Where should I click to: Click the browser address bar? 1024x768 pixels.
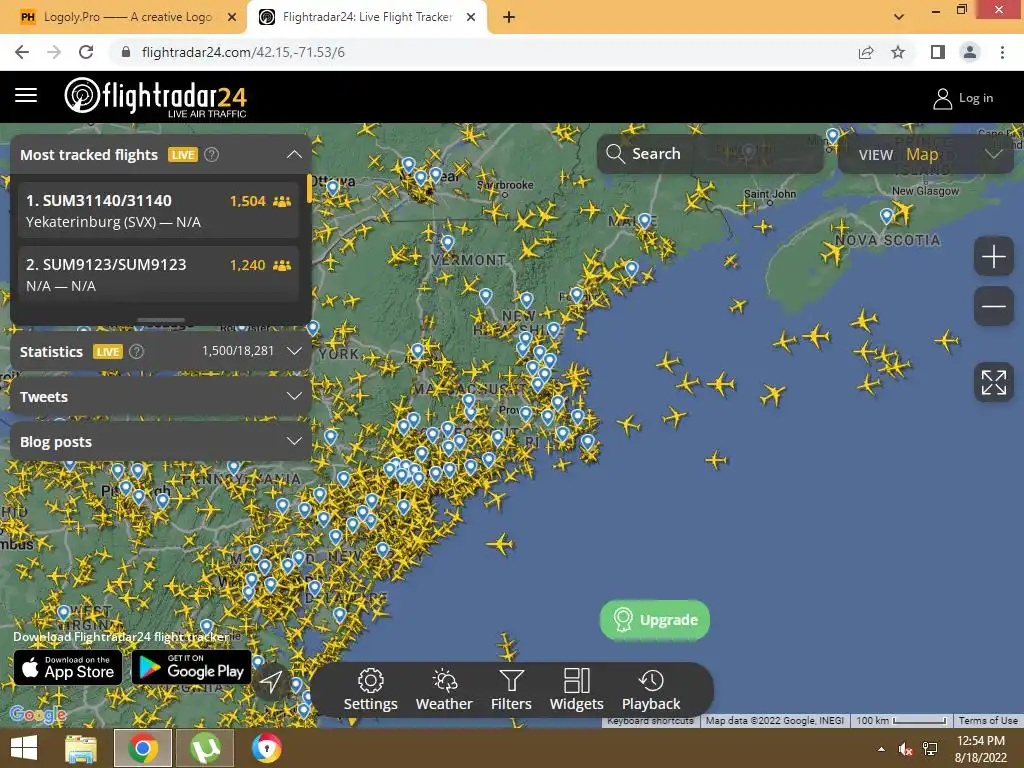coord(483,52)
